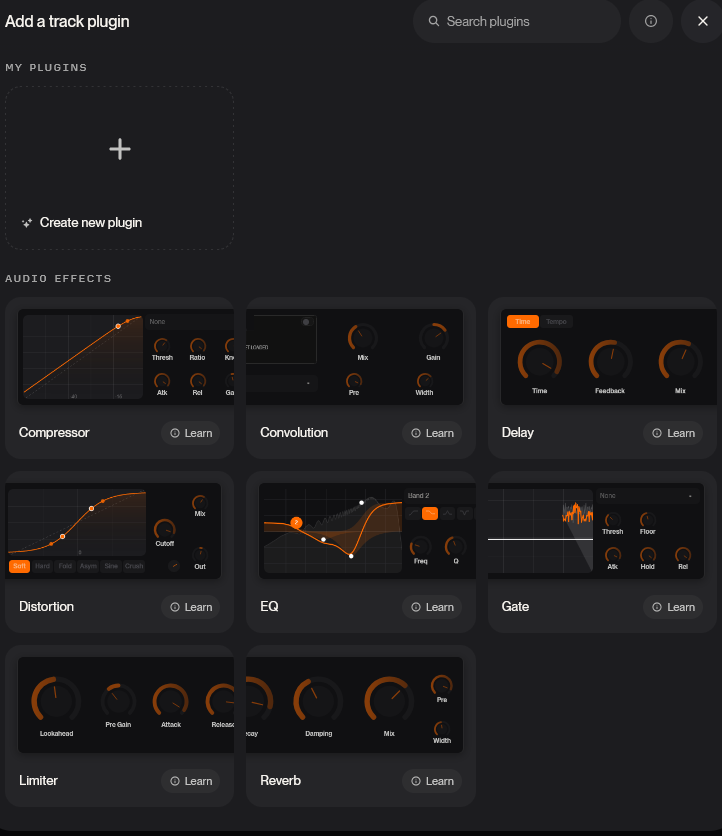Click the plus icon in My Plugins

click(x=120, y=149)
